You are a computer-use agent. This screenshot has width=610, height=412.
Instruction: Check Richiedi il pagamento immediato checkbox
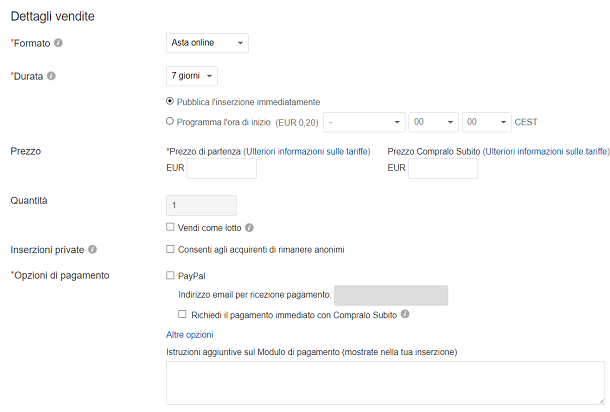pos(182,314)
